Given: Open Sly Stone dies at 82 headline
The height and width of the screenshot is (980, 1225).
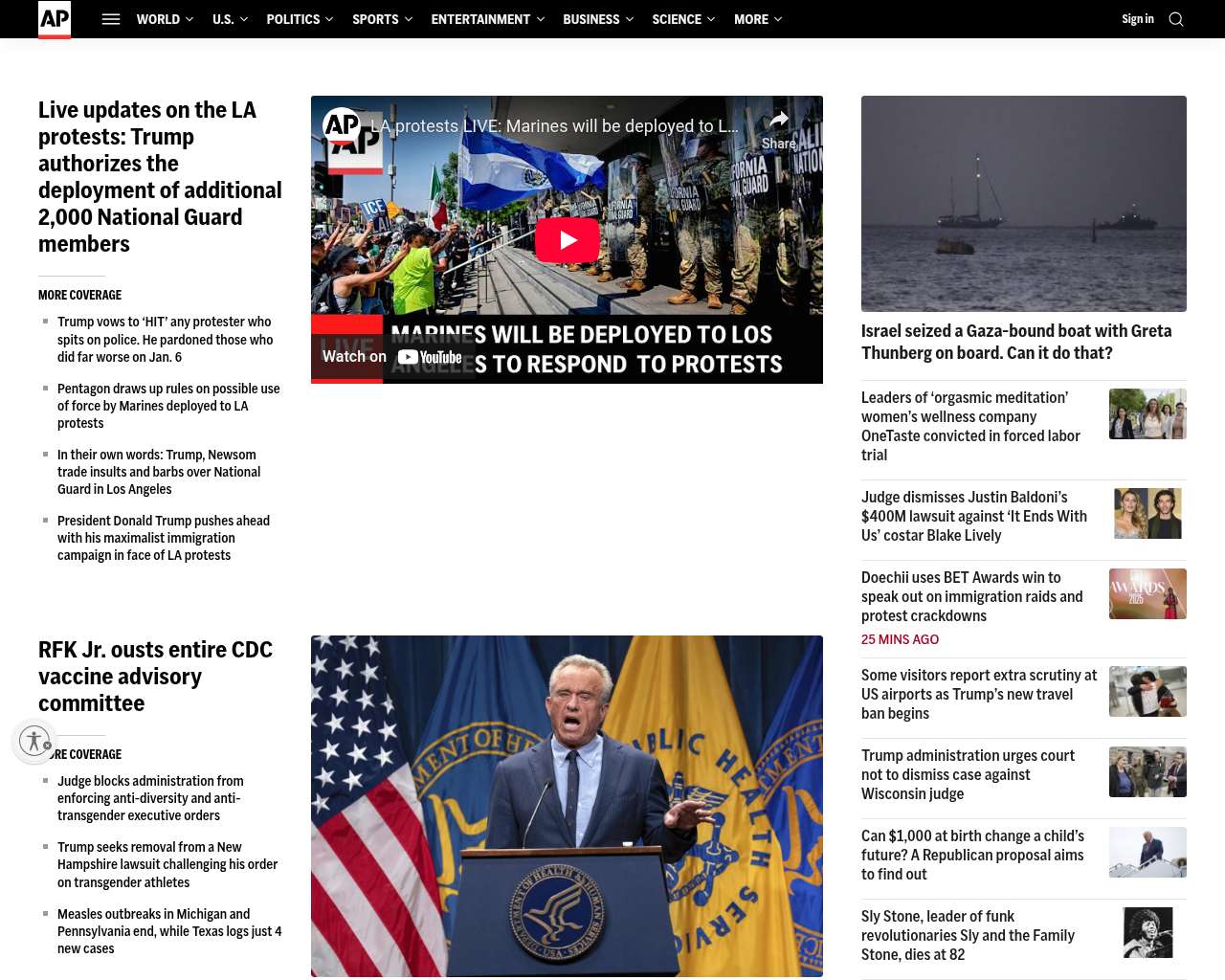Looking at the screenshot, I should (968, 935).
